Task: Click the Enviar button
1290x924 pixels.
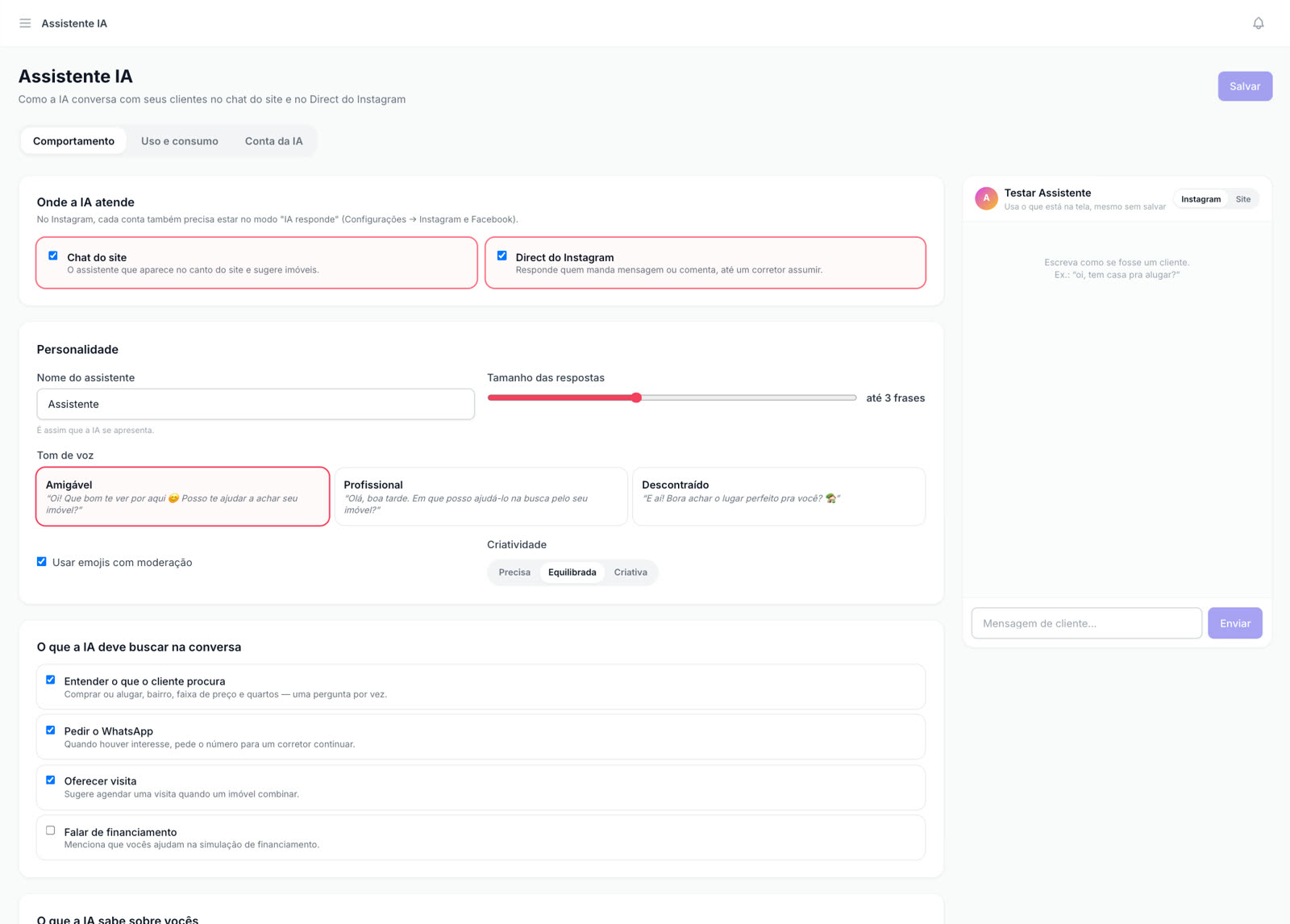Action: point(1235,623)
